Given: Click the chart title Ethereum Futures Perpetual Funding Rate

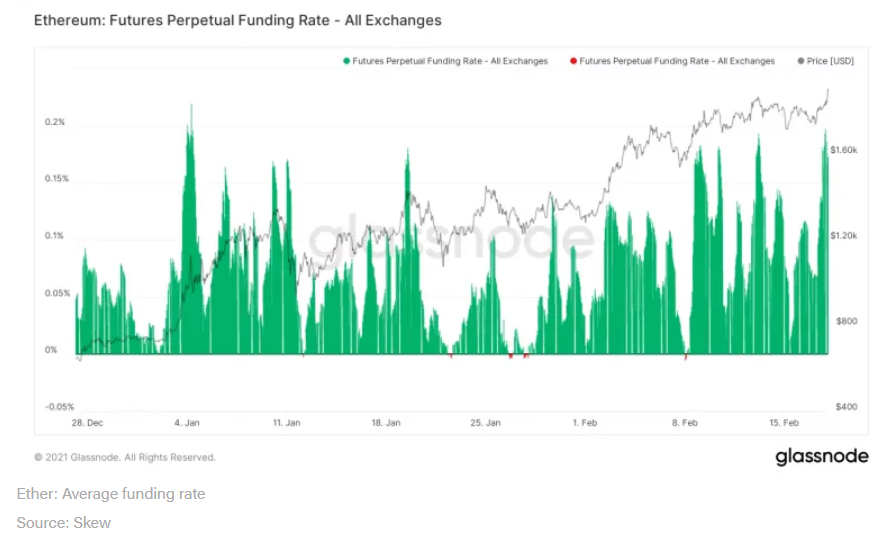Looking at the screenshot, I should (237, 21).
